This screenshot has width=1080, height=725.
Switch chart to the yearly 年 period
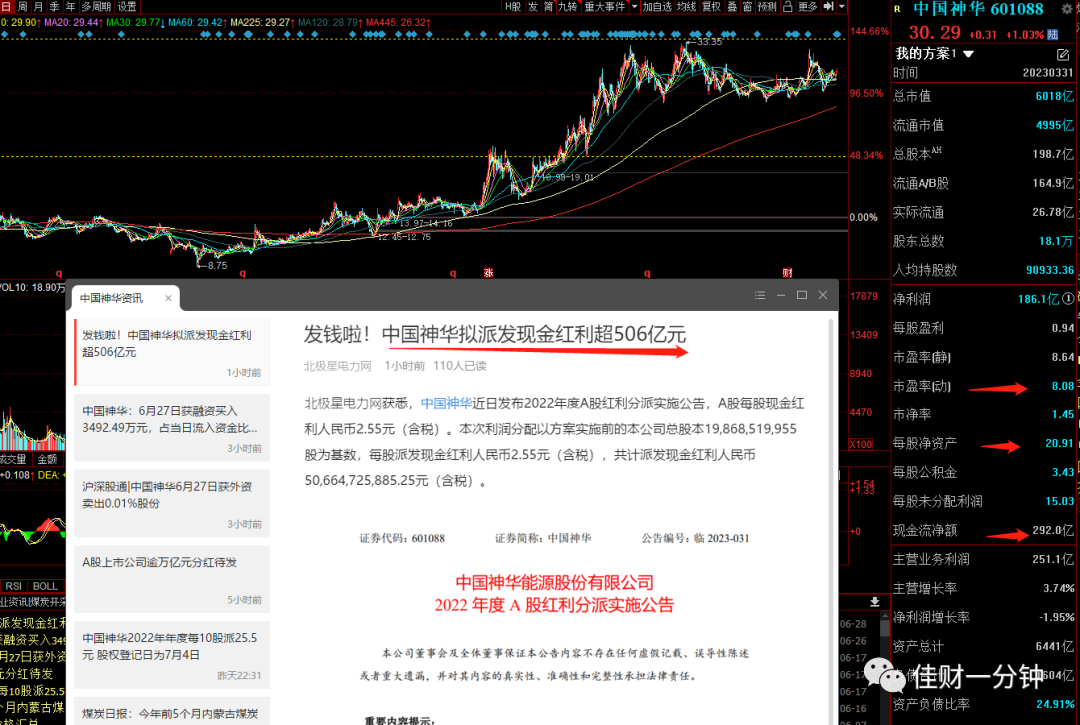point(70,6)
